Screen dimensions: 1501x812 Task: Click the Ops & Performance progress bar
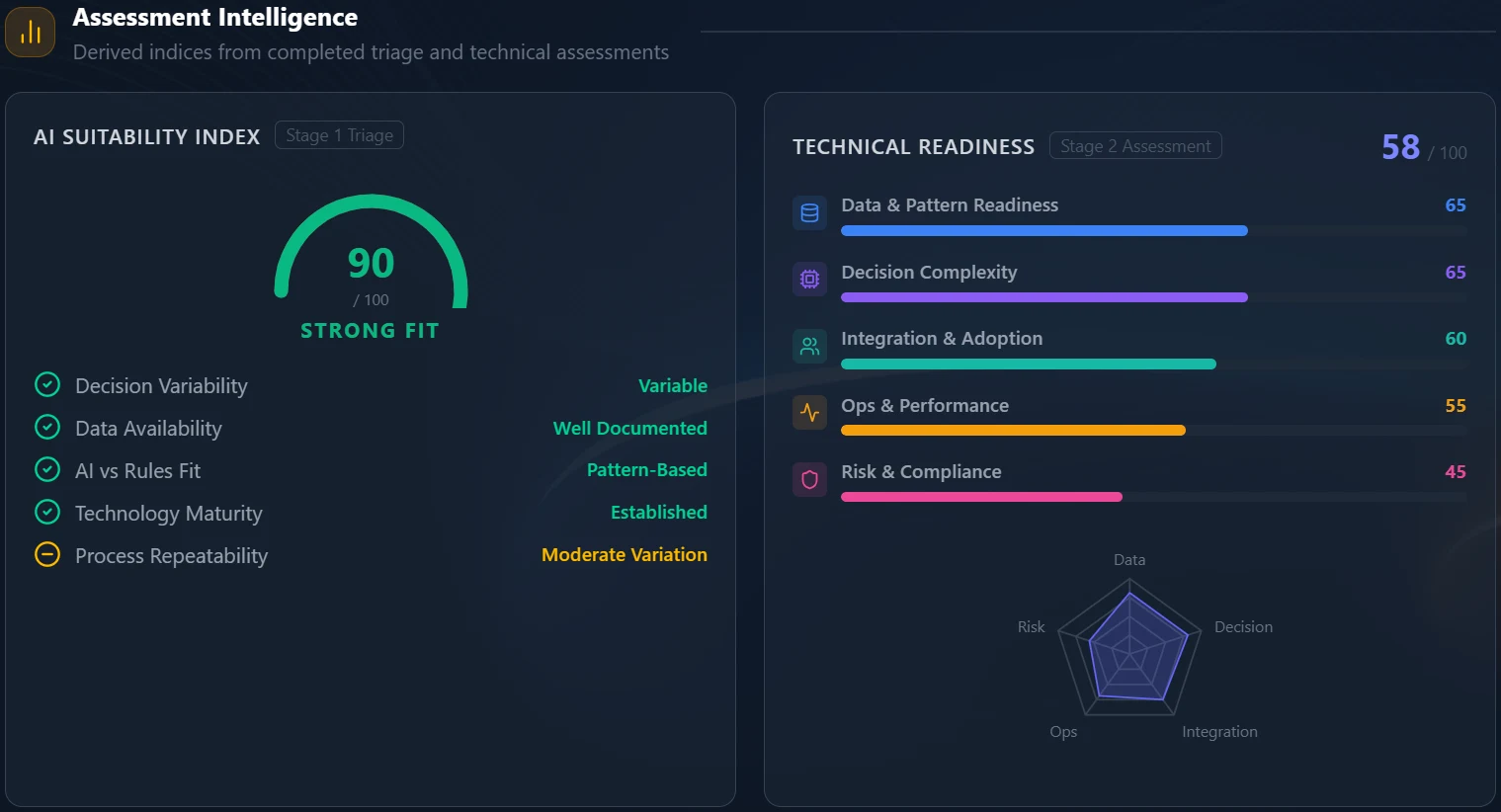click(x=1154, y=431)
